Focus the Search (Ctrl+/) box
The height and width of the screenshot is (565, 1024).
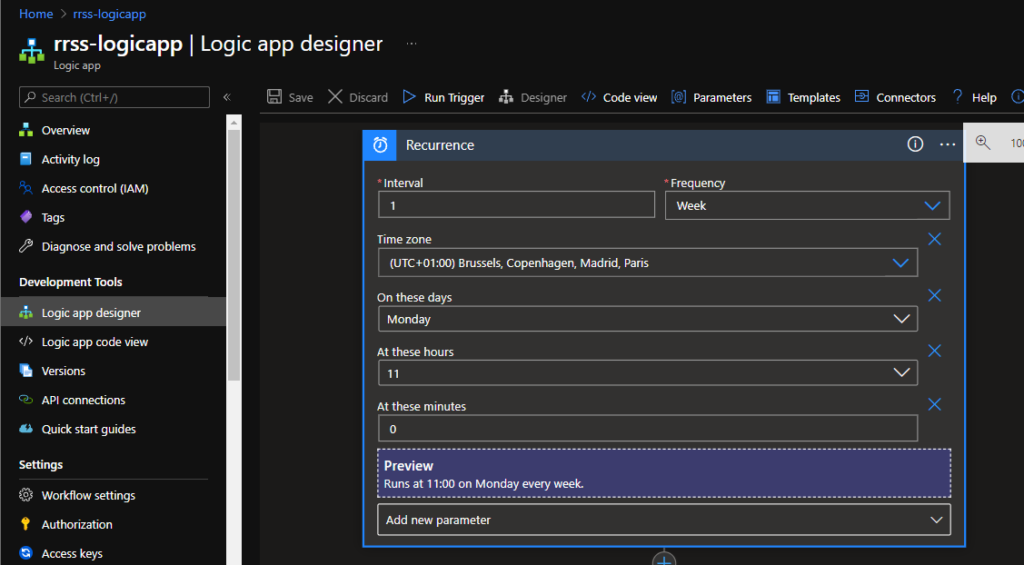click(114, 97)
